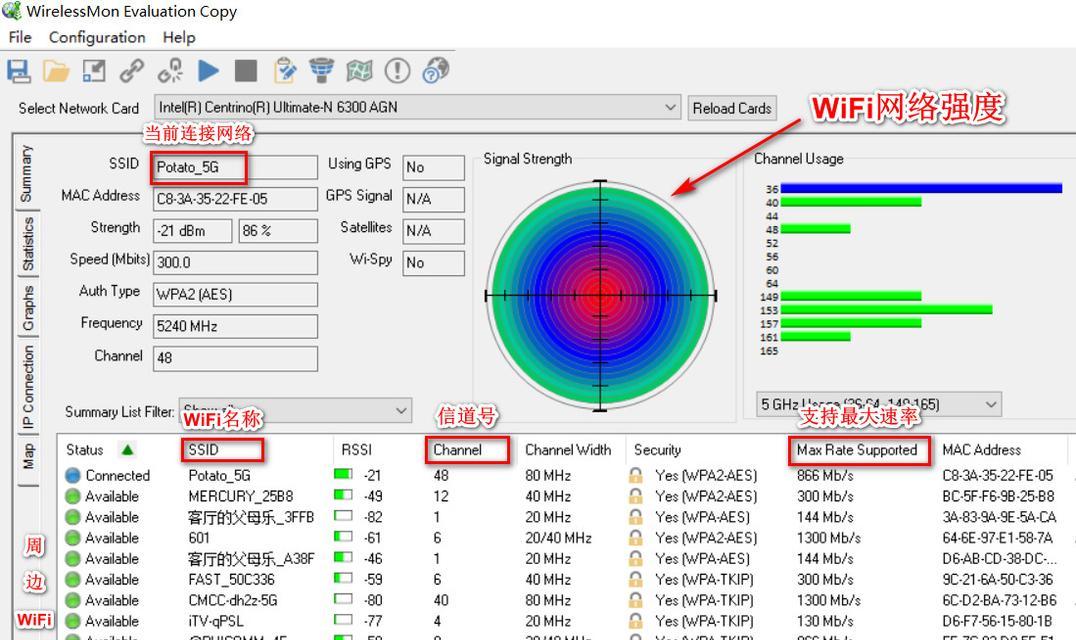Click the RSSI signal bar for Potato_5G
This screenshot has height=640, width=1076.
[x=343, y=474]
